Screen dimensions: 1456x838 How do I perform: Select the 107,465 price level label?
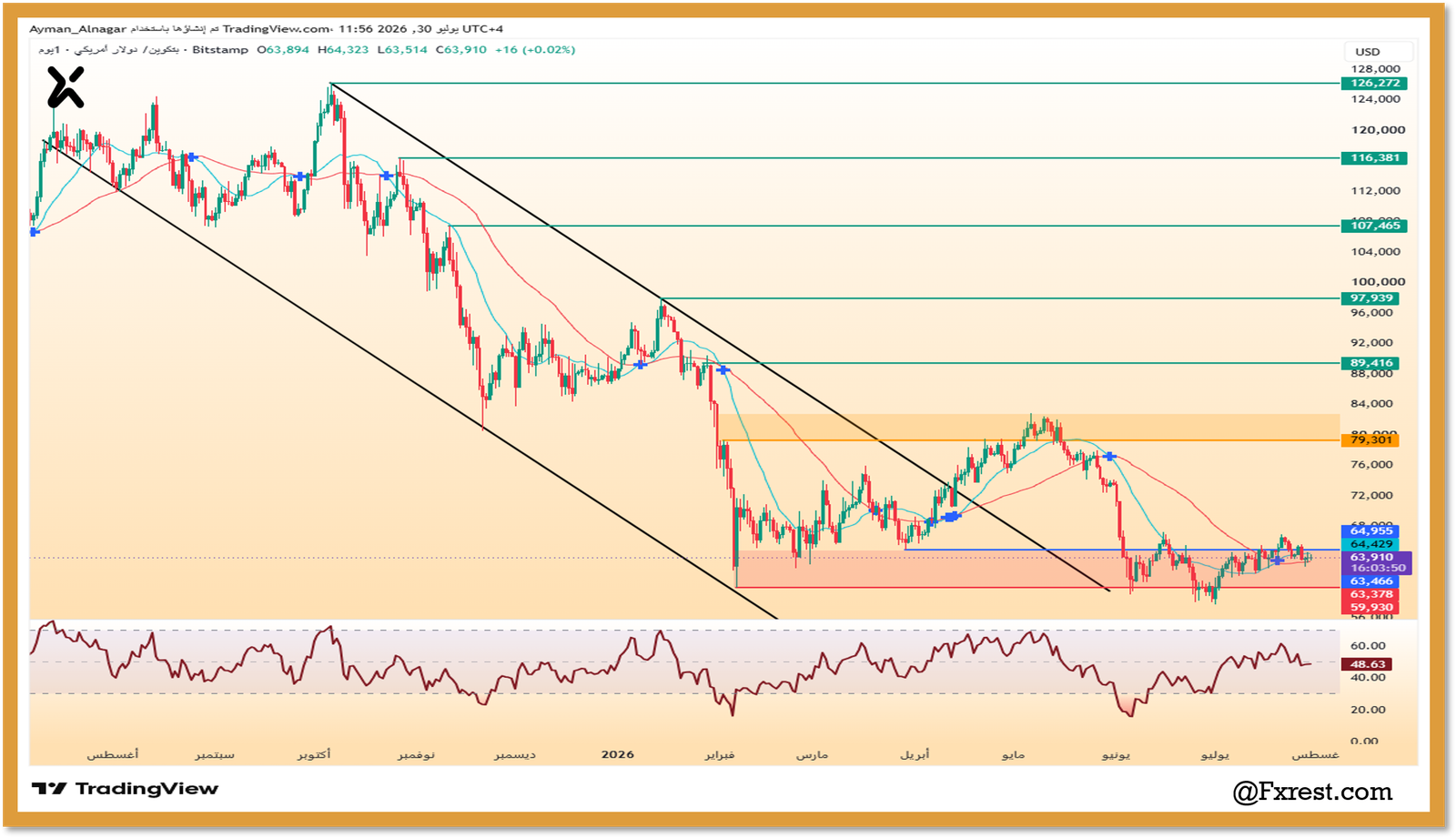1374,226
